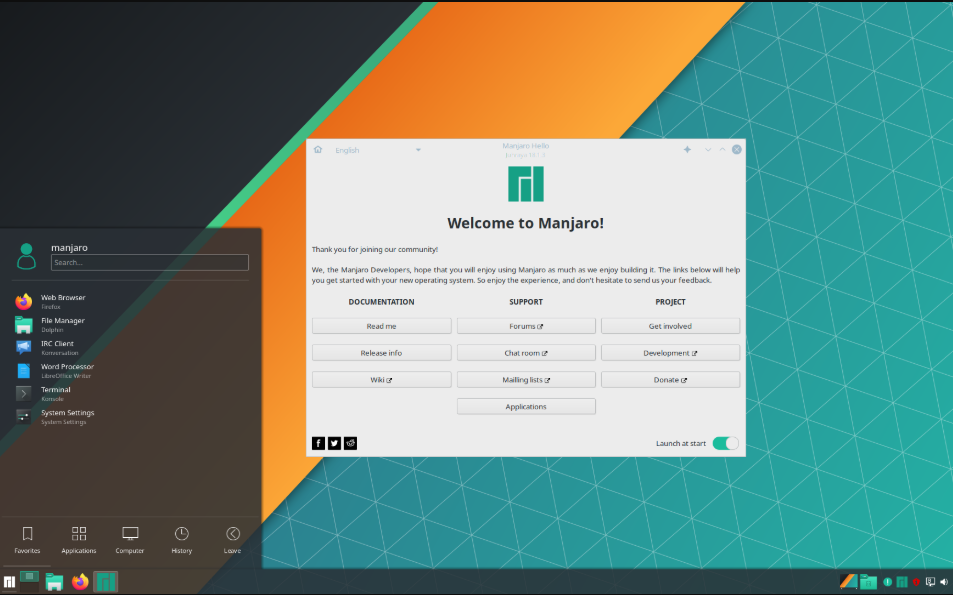Open the Dolphin file manager taskbar icon
The height and width of the screenshot is (595, 953).
[55, 582]
